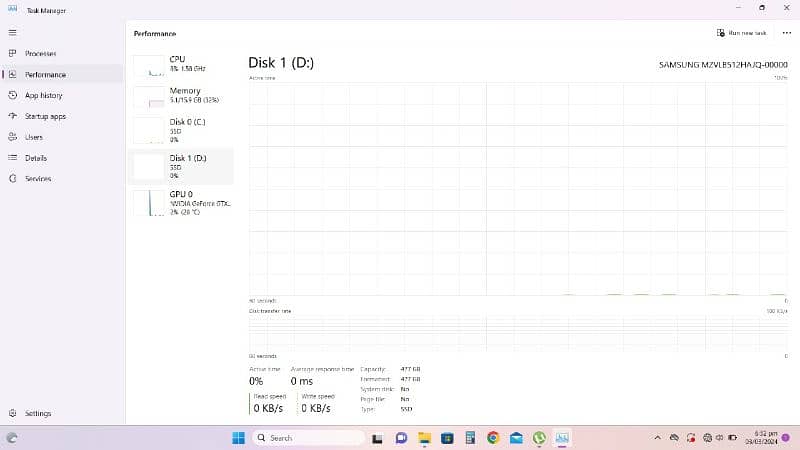Click the Task Manager title bar icon
The height and width of the screenshot is (450, 800).
click(x=12, y=9)
